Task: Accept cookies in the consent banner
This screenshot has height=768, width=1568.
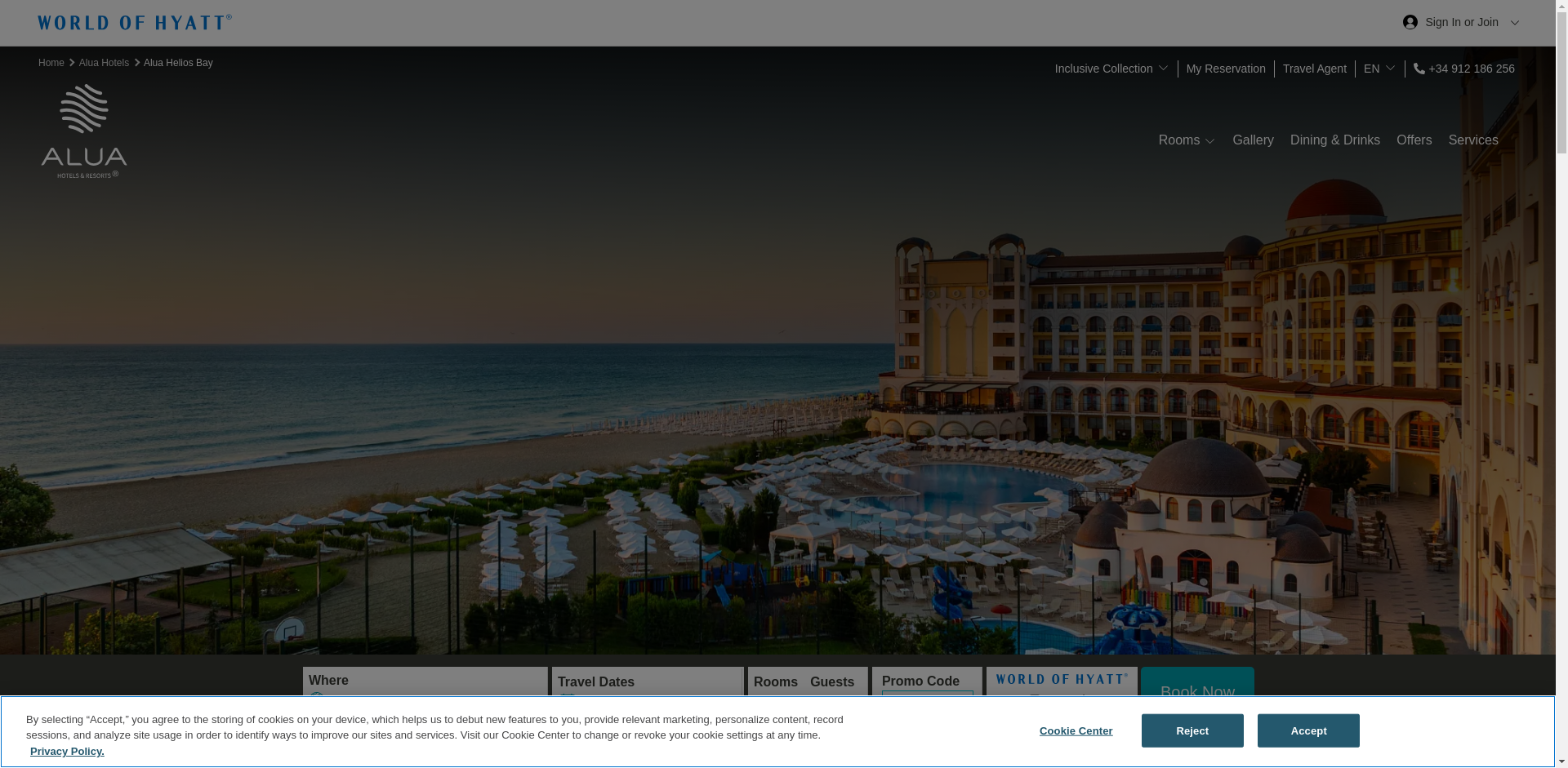Action: [x=1307, y=731]
